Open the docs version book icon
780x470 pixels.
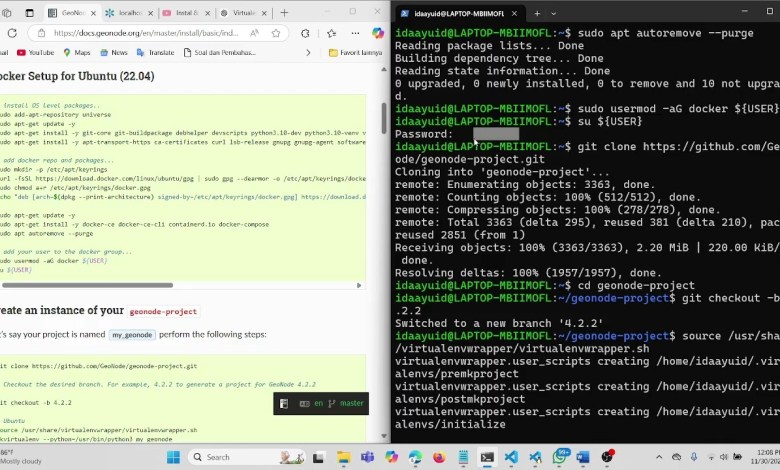(284, 403)
